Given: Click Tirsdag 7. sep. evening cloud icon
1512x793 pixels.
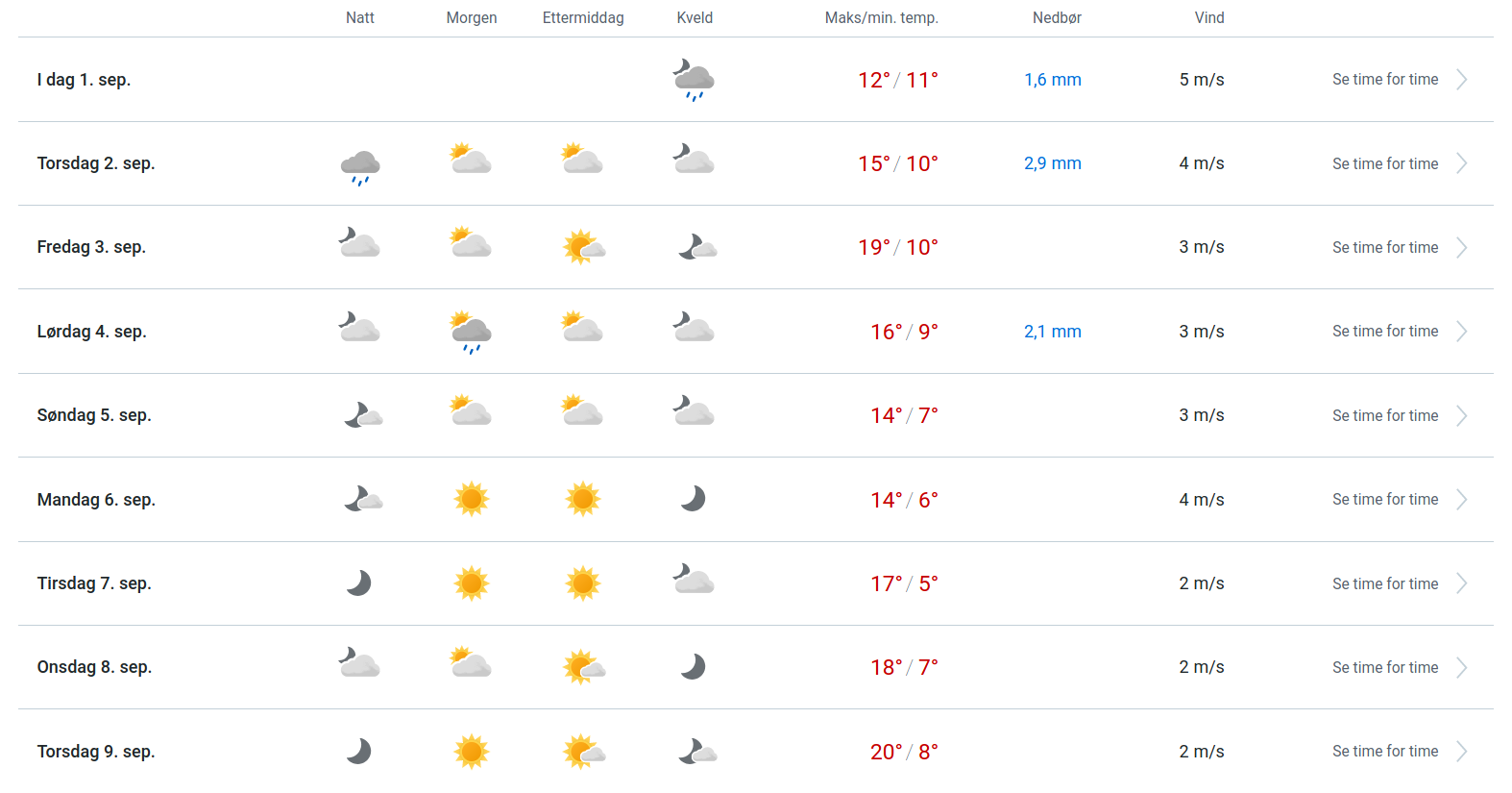Looking at the screenshot, I should click(x=694, y=581).
